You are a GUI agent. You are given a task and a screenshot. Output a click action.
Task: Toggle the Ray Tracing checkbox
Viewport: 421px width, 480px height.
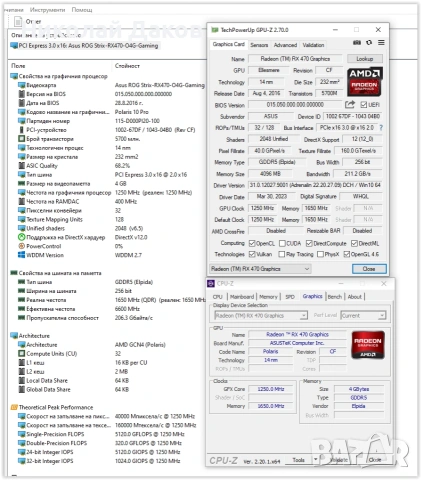pyautogui.click(x=282, y=254)
